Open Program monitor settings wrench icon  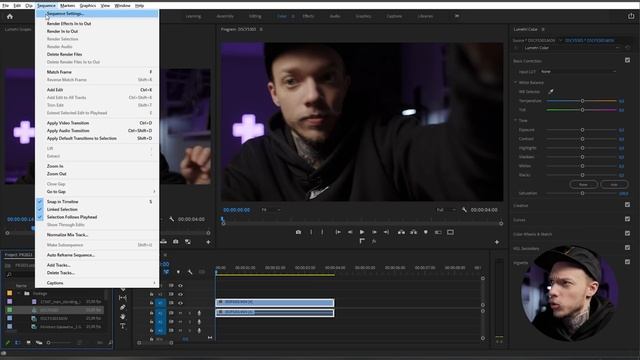click(464, 210)
